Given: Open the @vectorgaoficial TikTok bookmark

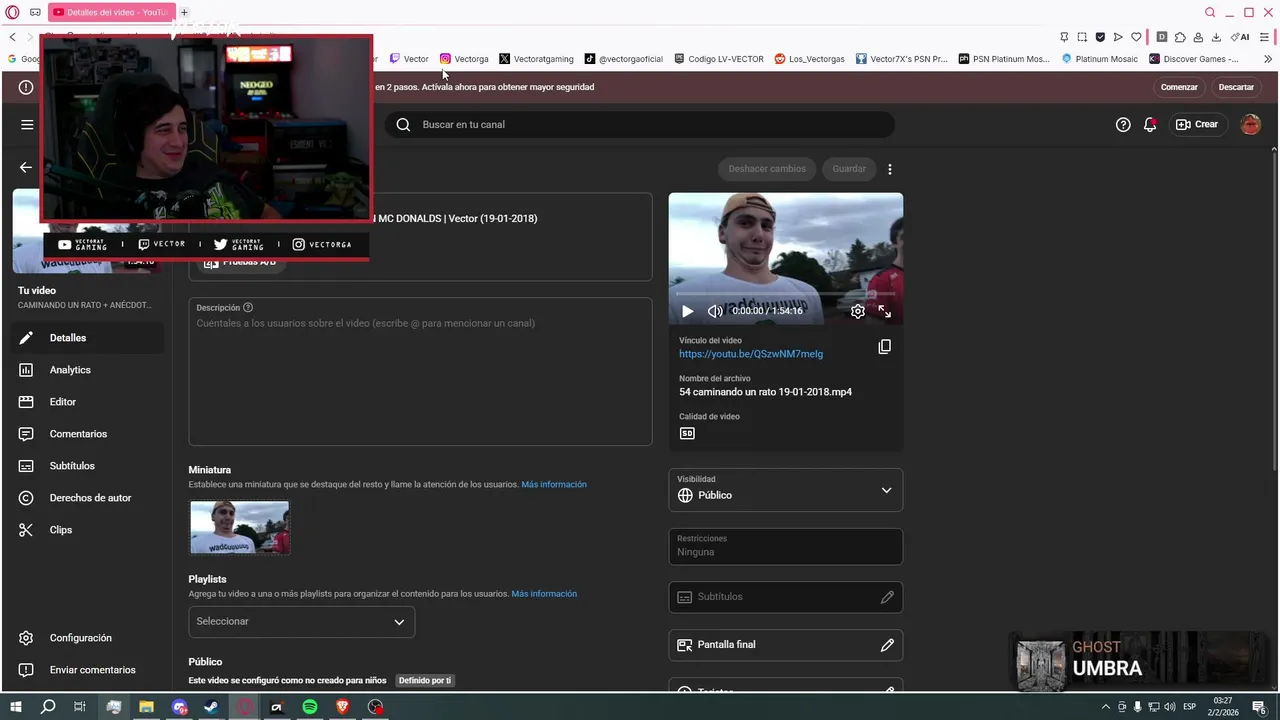Looking at the screenshot, I should (624, 59).
